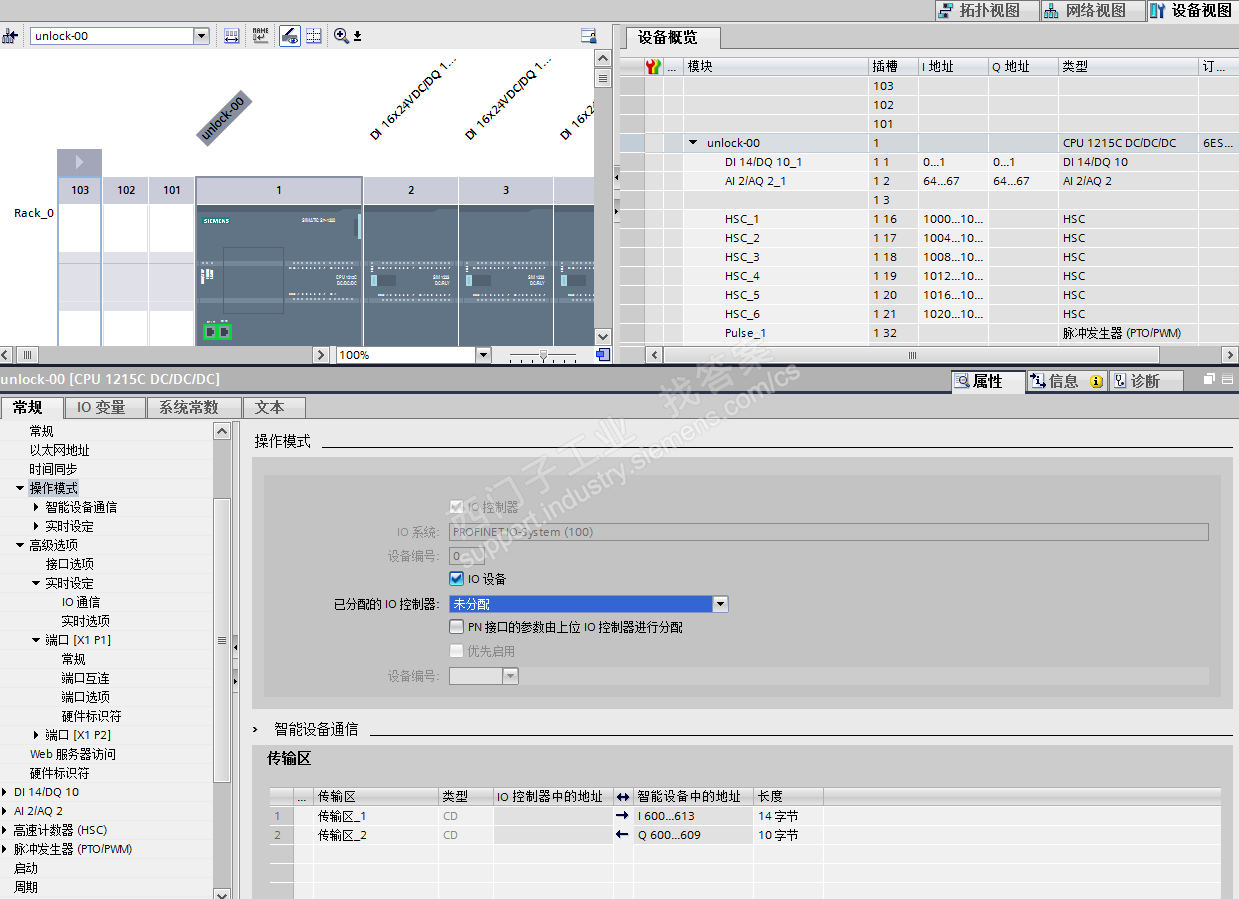Click the AI 2/AQ 2_1 row

pyautogui.click(x=929, y=181)
